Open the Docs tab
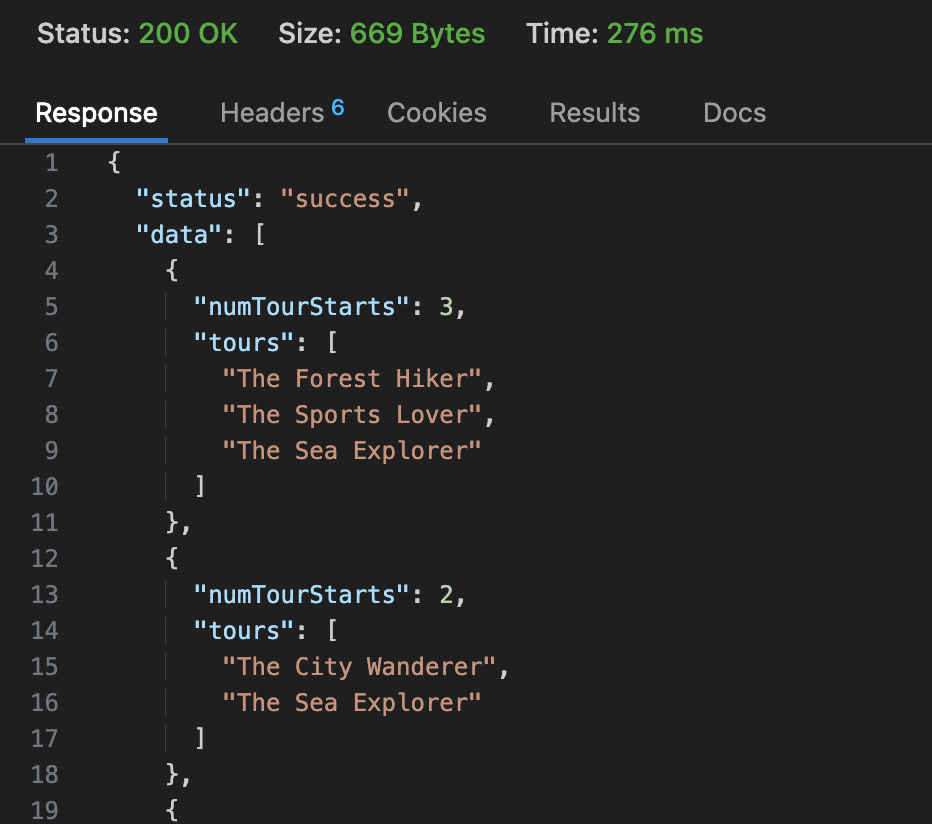 [734, 114]
